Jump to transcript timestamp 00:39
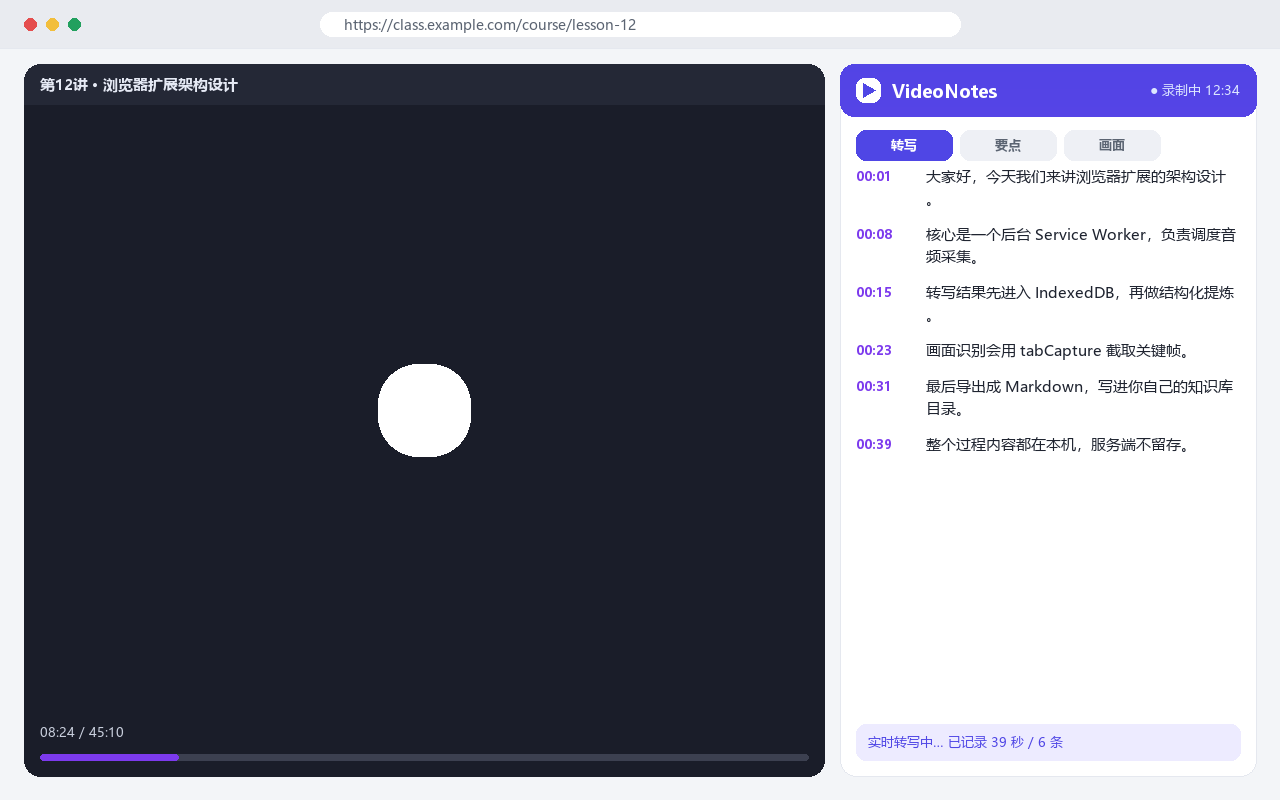Image resolution: width=1280 pixels, height=800 pixels. pyautogui.click(x=874, y=444)
